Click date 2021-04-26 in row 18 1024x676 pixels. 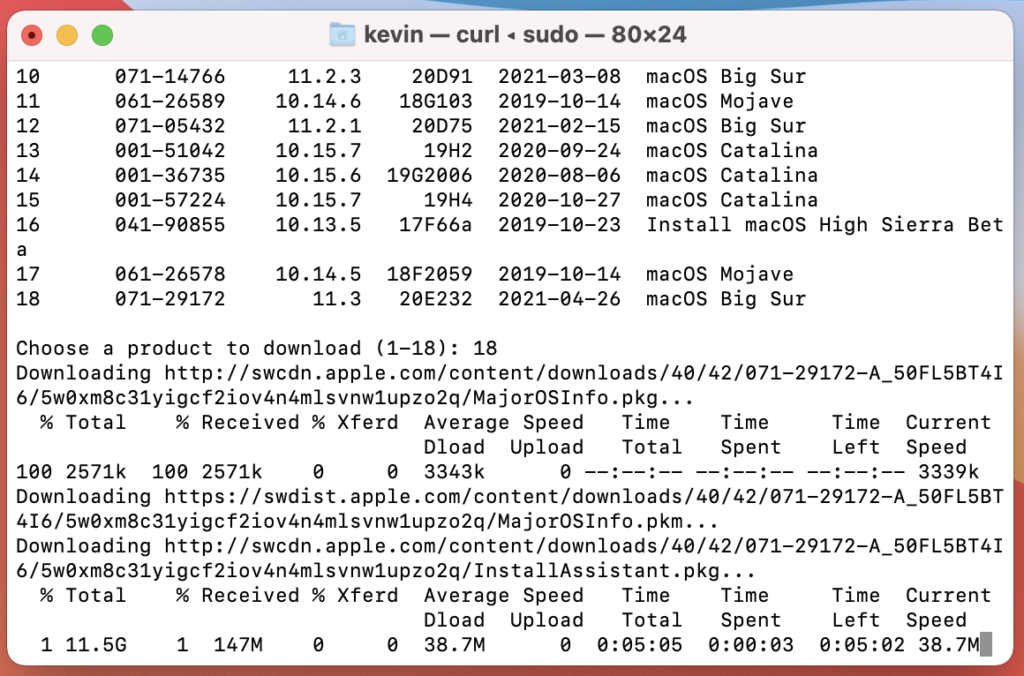[x=559, y=299]
